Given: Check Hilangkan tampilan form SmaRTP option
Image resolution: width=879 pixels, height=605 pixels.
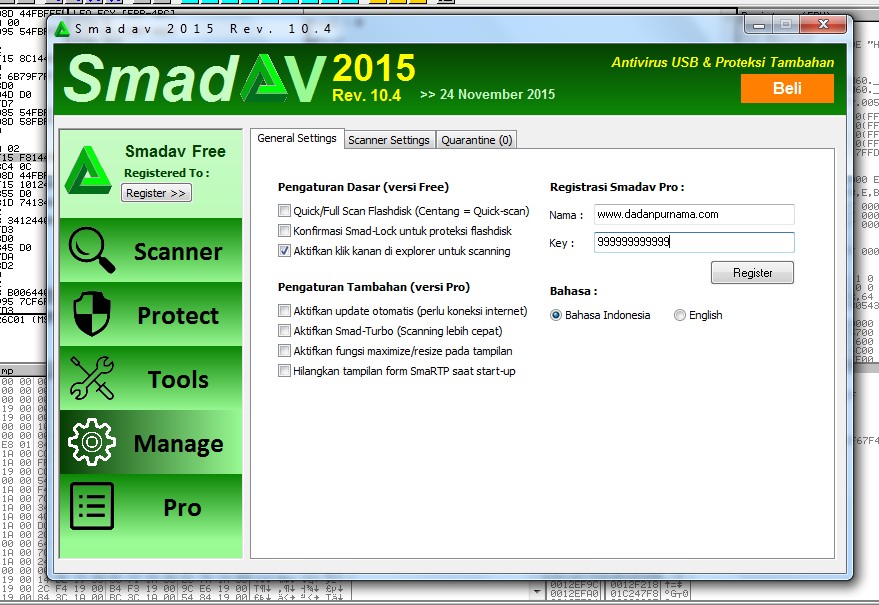Looking at the screenshot, I should (x=284, y=371).
